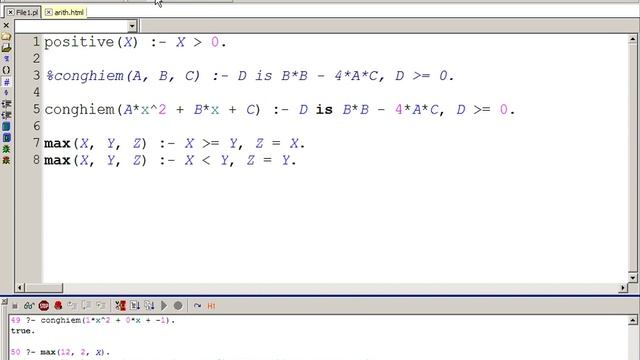Click the second grayed step icon in console toolbar

86,305
